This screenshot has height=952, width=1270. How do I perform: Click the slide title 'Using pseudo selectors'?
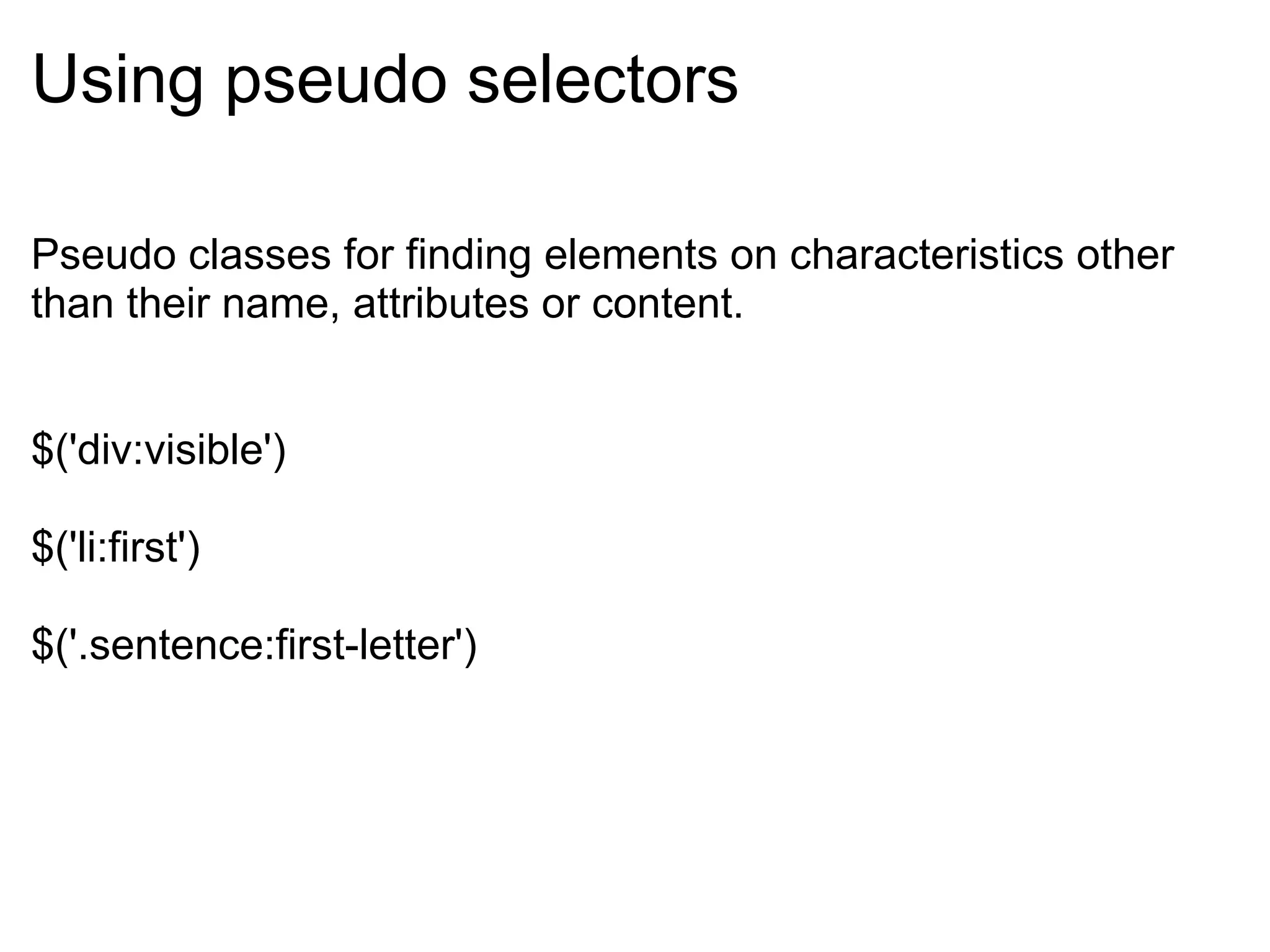[x=384, y=81]
